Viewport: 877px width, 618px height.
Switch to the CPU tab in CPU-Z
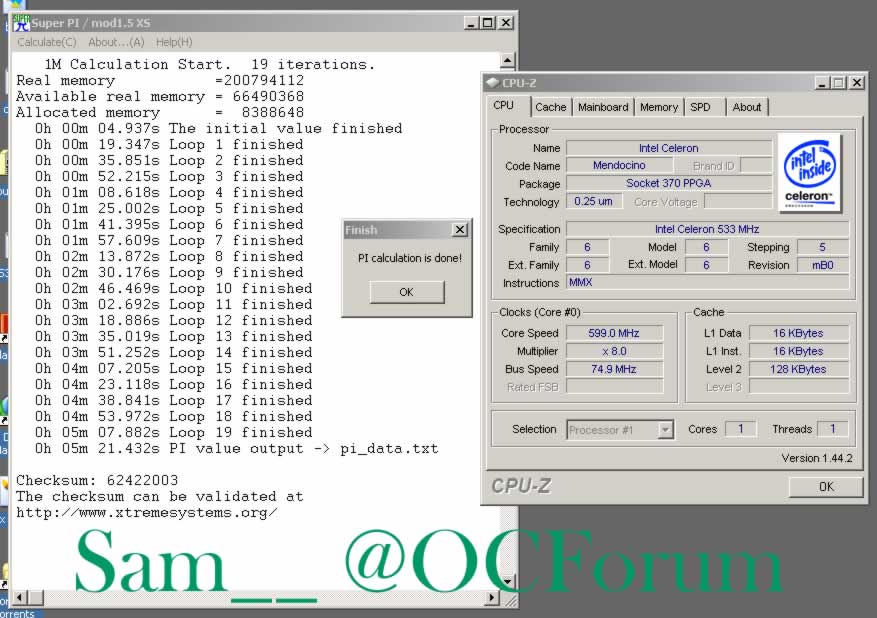503,106
